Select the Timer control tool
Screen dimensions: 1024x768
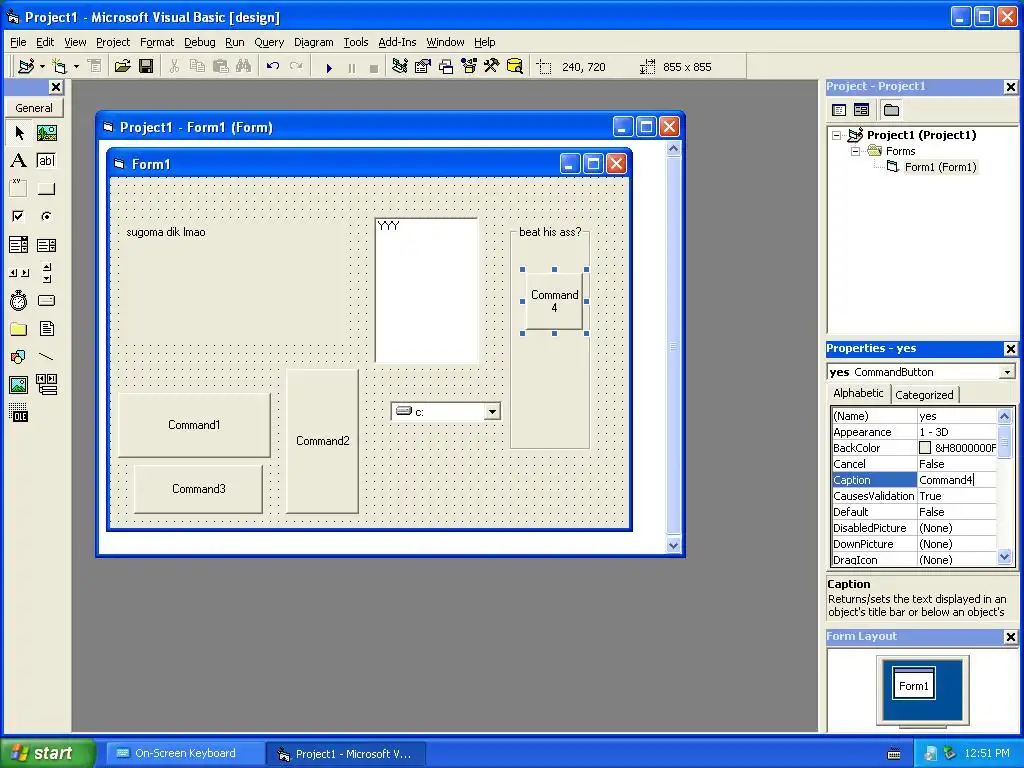coord(19,300)
